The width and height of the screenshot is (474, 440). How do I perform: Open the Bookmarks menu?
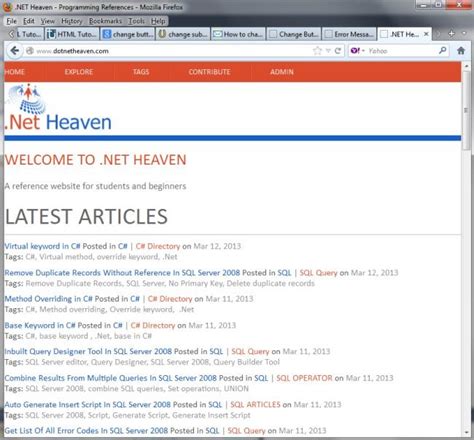click(x=105, y=21)
